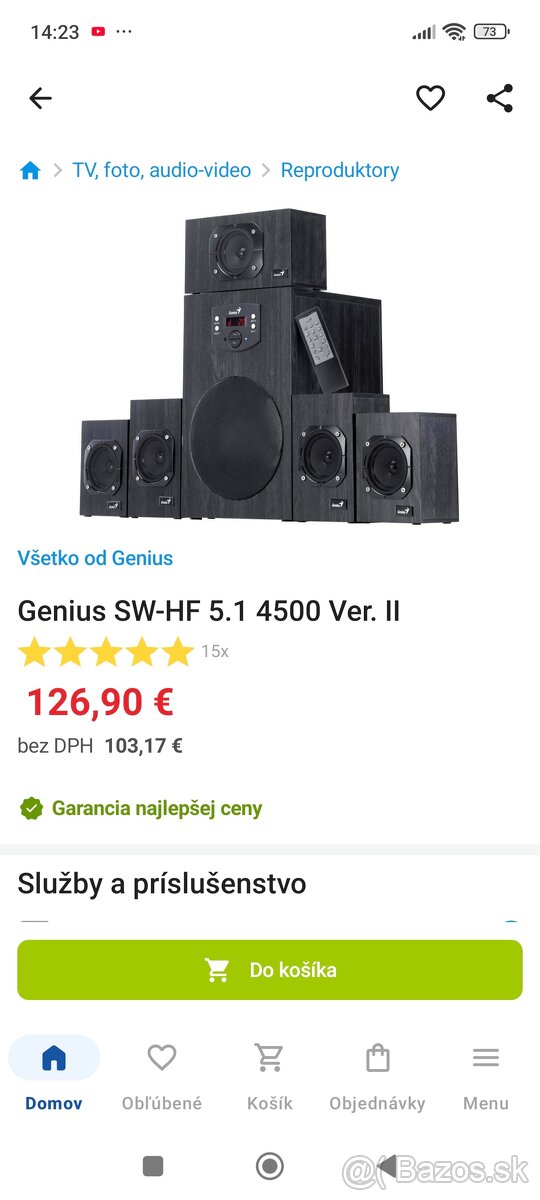This screenshot has width=540, height=1200.
Task: Add product to favorites with heart icon
Action: (x=430, y=98)
